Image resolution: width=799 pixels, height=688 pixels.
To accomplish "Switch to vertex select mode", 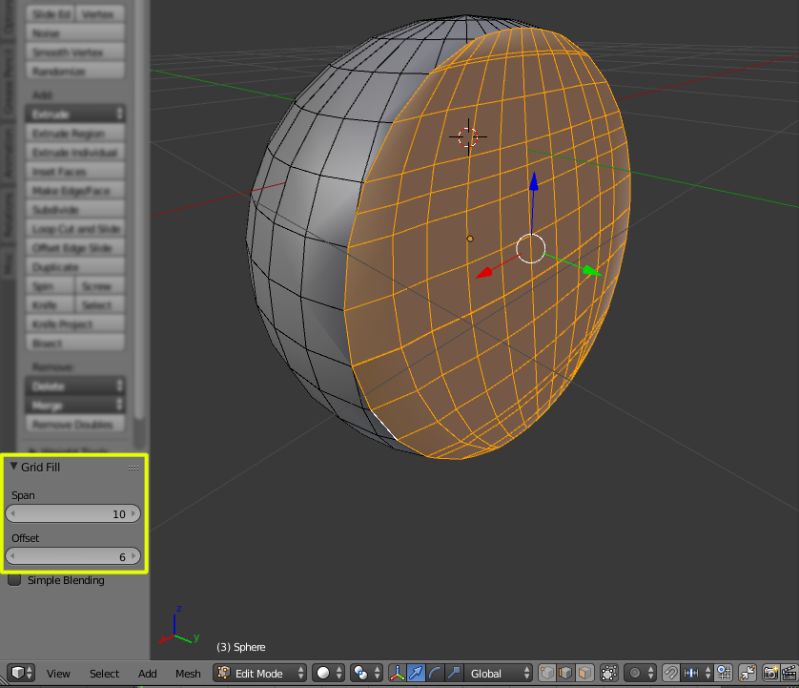I will pos(547,673).
